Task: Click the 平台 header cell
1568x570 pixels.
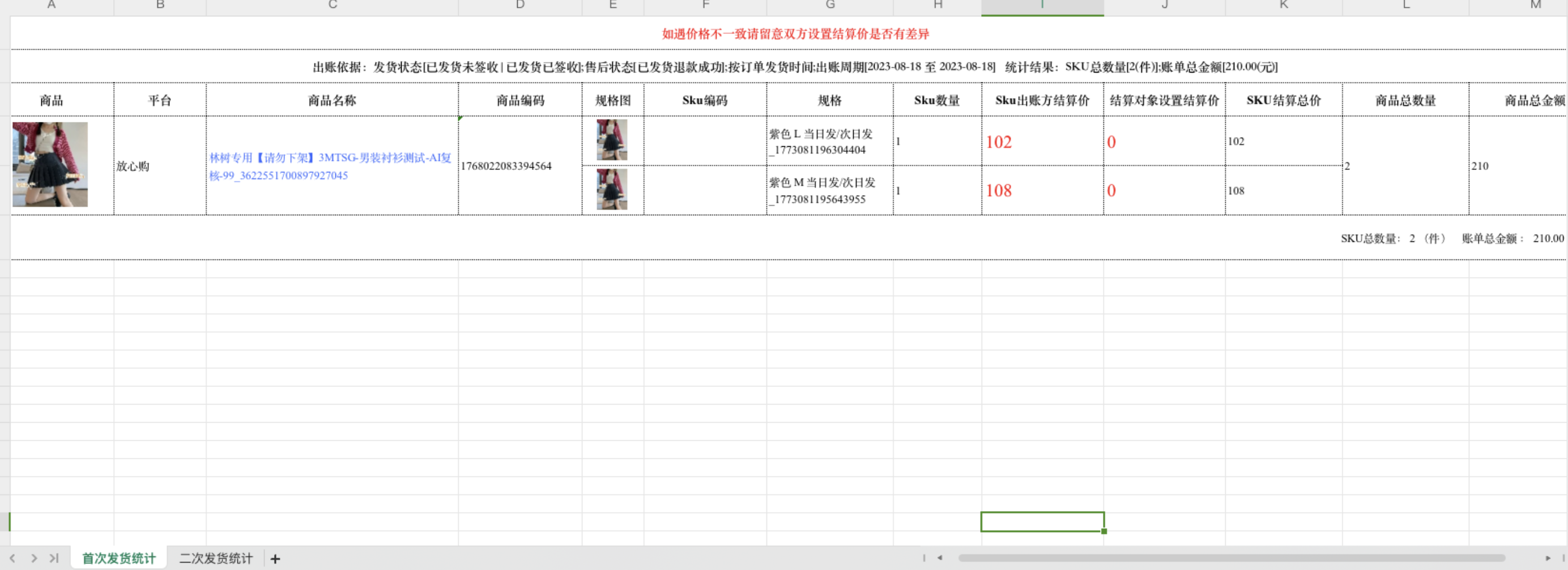Action: pos(160,100)
